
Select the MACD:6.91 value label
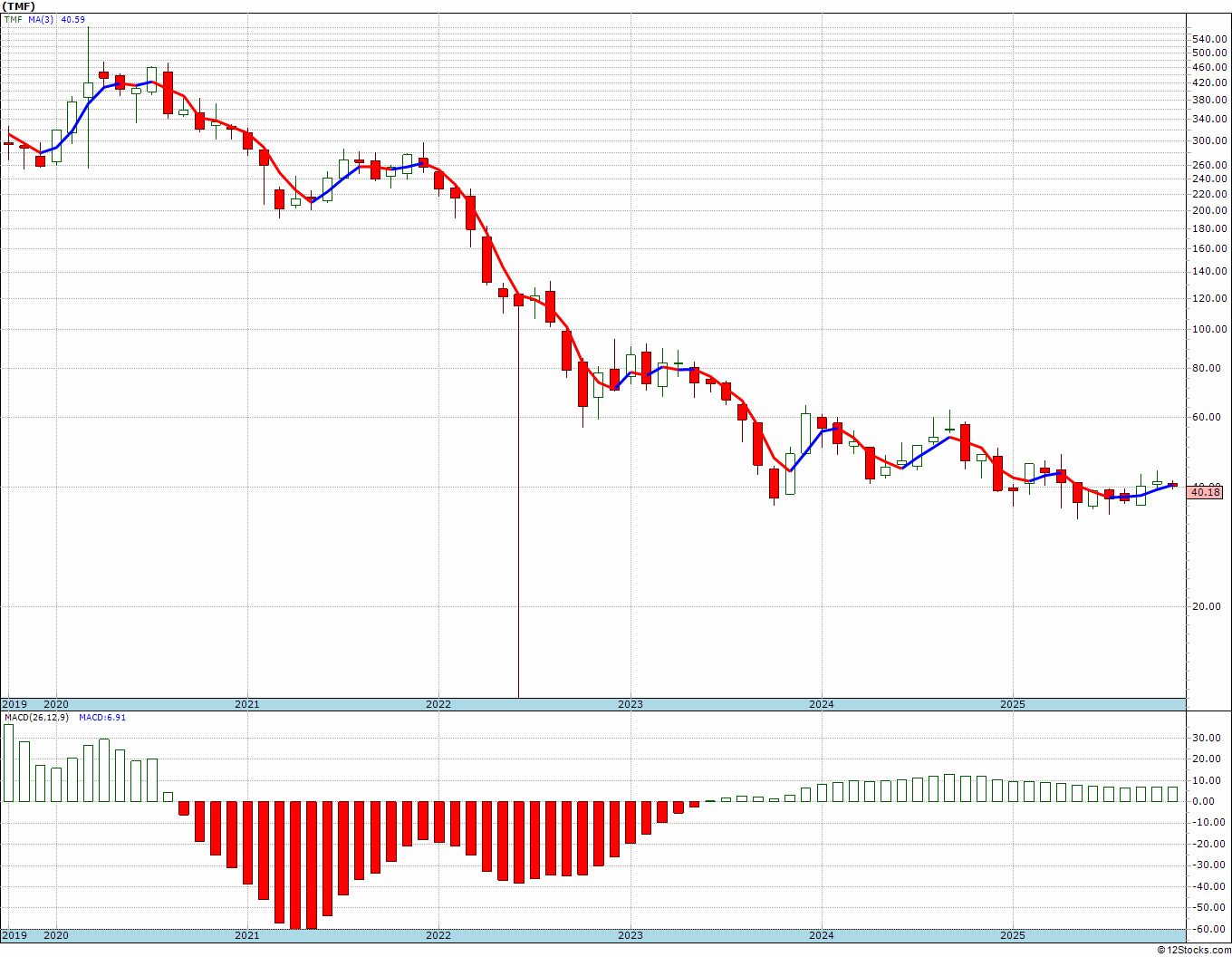coord(101,717)
